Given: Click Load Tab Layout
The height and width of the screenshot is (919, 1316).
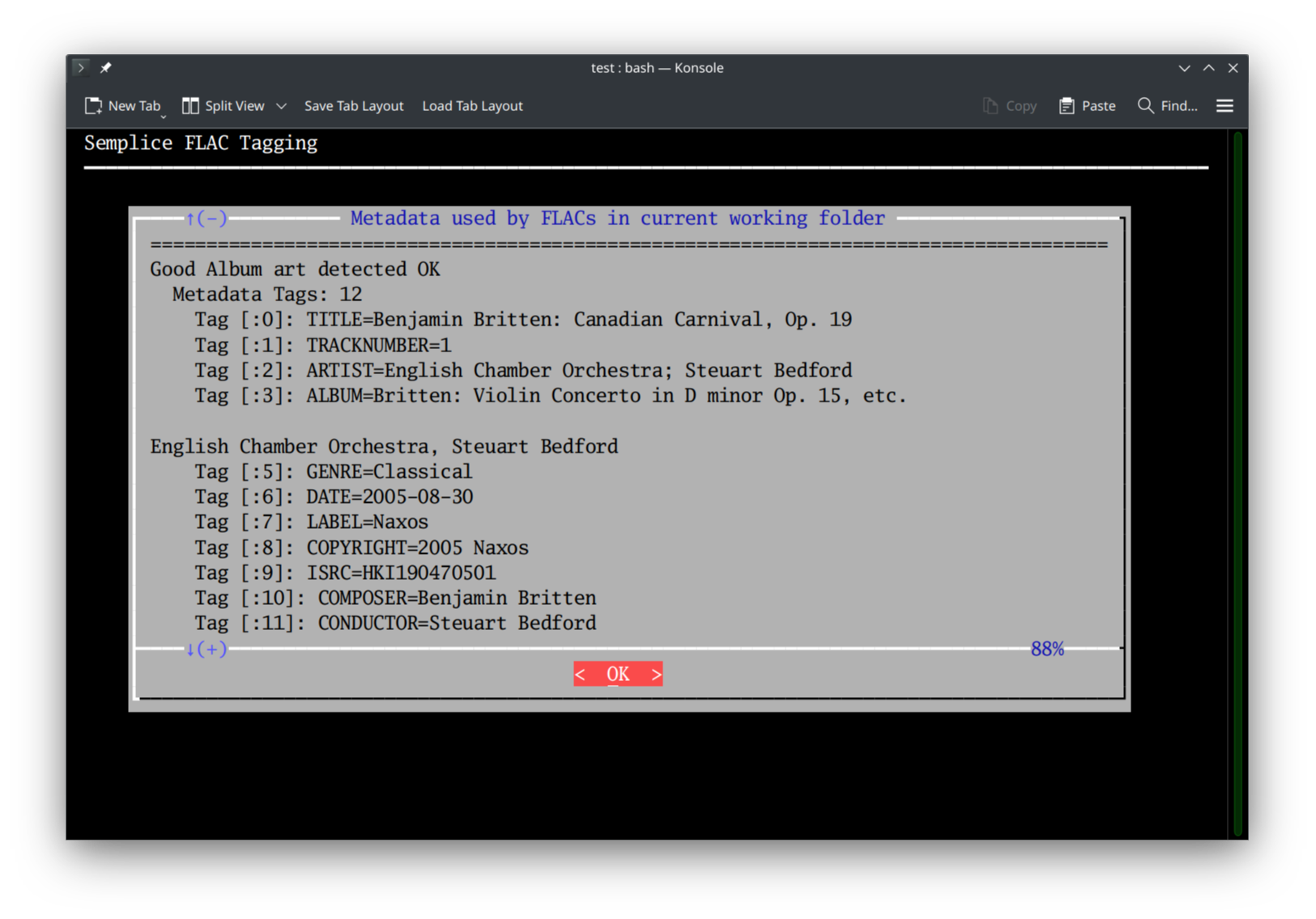Looking at the screenshot, I should click(472, 105).
